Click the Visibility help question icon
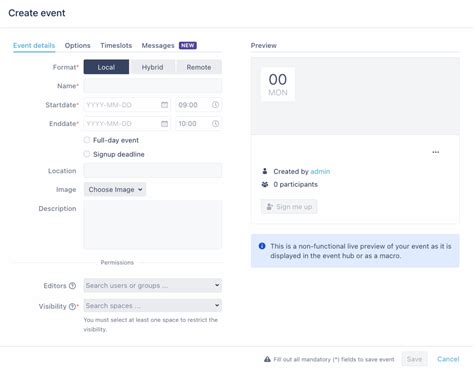Viewport: 474px width, 370px height. [72, 306]
